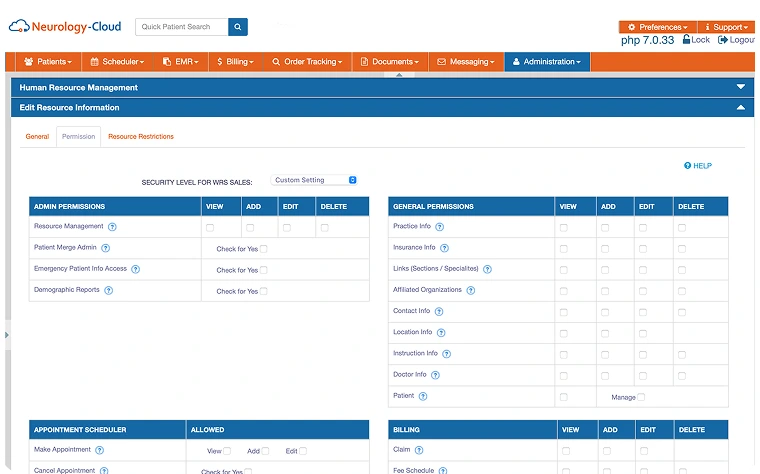Switch to the General tab
This screenshot has height=474, width=760.
[x=37, y=137]
